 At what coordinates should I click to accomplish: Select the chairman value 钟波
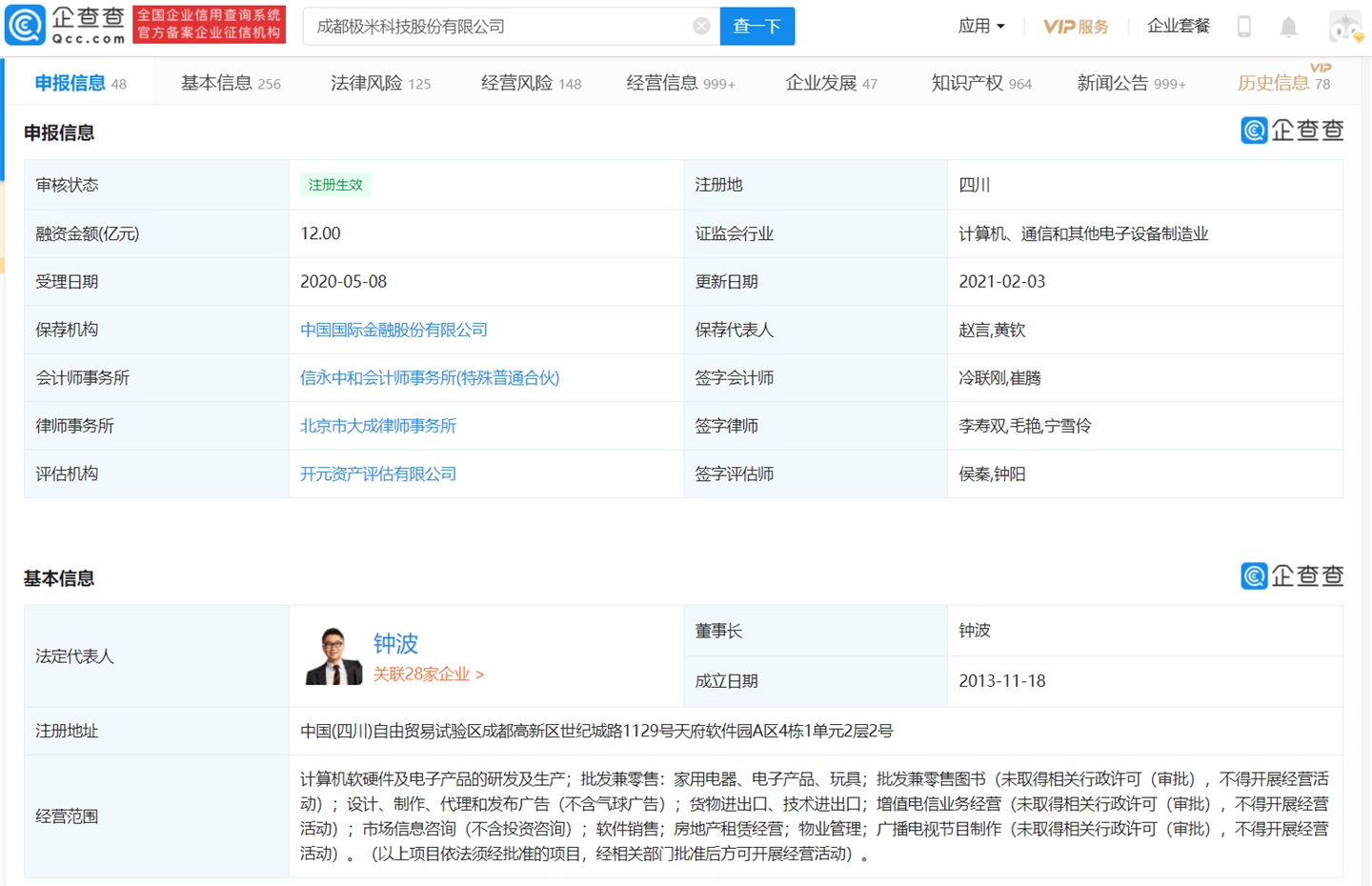click(x=975, y=631)
